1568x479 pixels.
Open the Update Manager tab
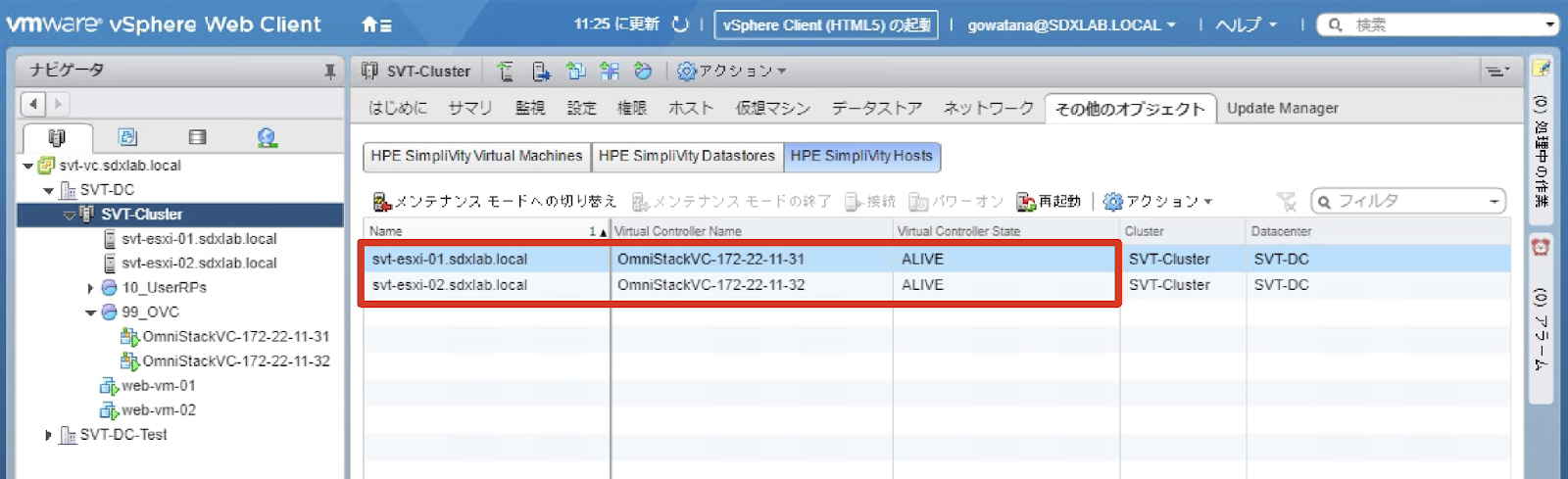[x=1282, y=108]
